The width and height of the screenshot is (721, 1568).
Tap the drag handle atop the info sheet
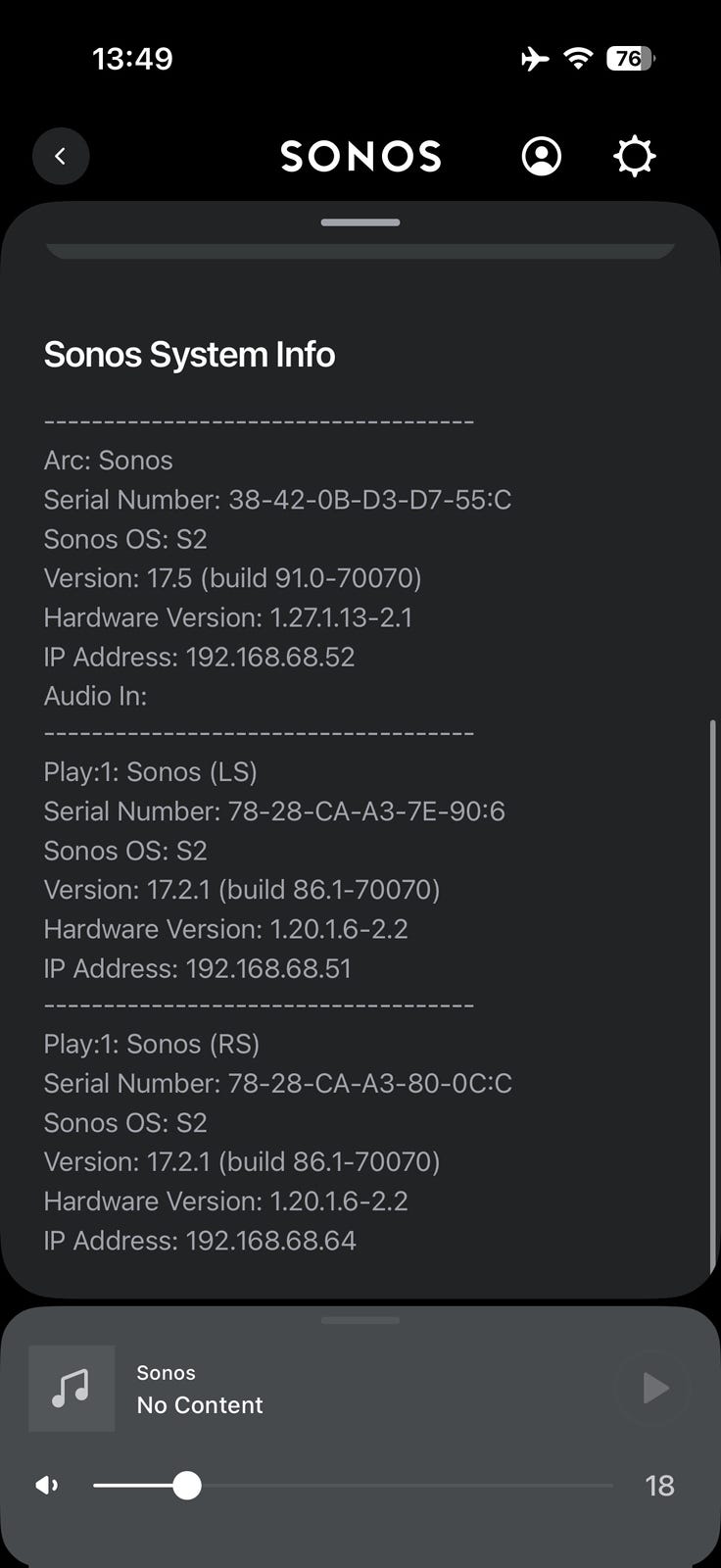click(x=360, y=222)
